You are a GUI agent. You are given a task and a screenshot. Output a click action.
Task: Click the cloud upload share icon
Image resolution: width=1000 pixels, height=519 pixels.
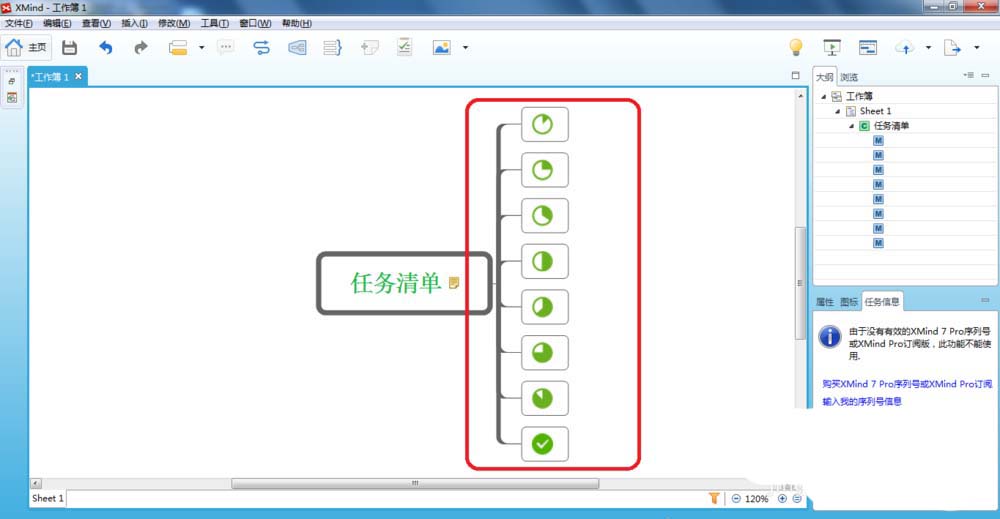[x=905, y=47]
